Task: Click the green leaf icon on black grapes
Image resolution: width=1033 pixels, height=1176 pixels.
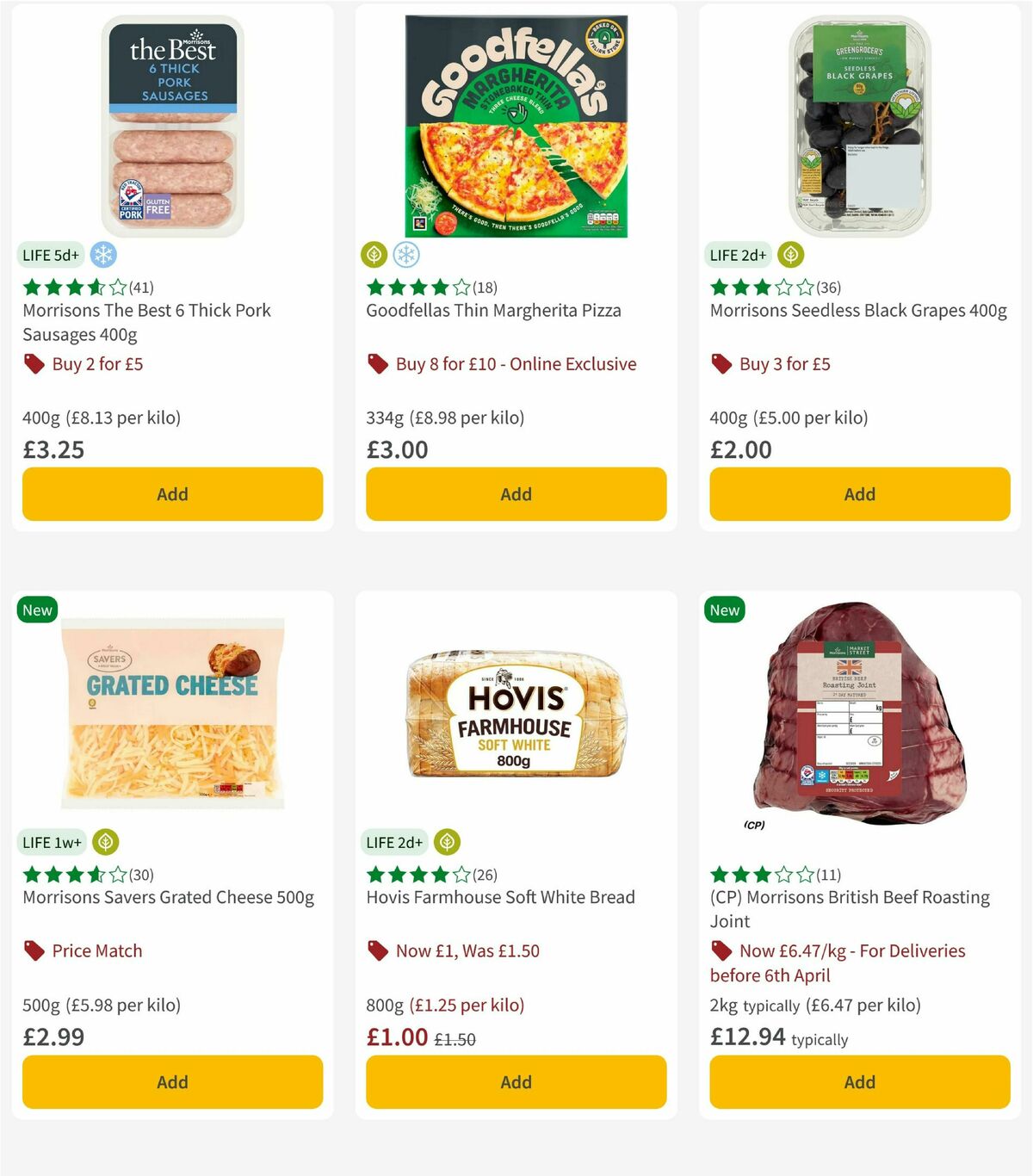Action: coord(789,255)
